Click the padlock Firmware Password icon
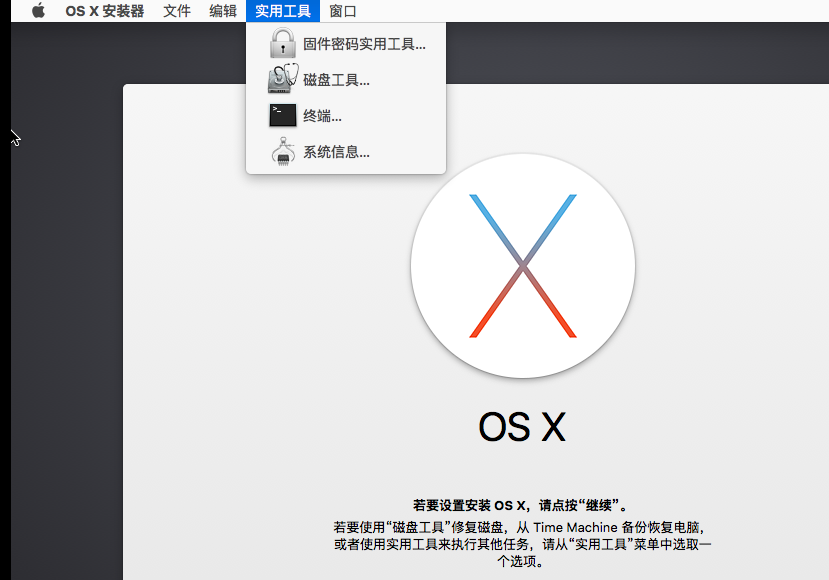829x580 pixels. pos(283,43)
